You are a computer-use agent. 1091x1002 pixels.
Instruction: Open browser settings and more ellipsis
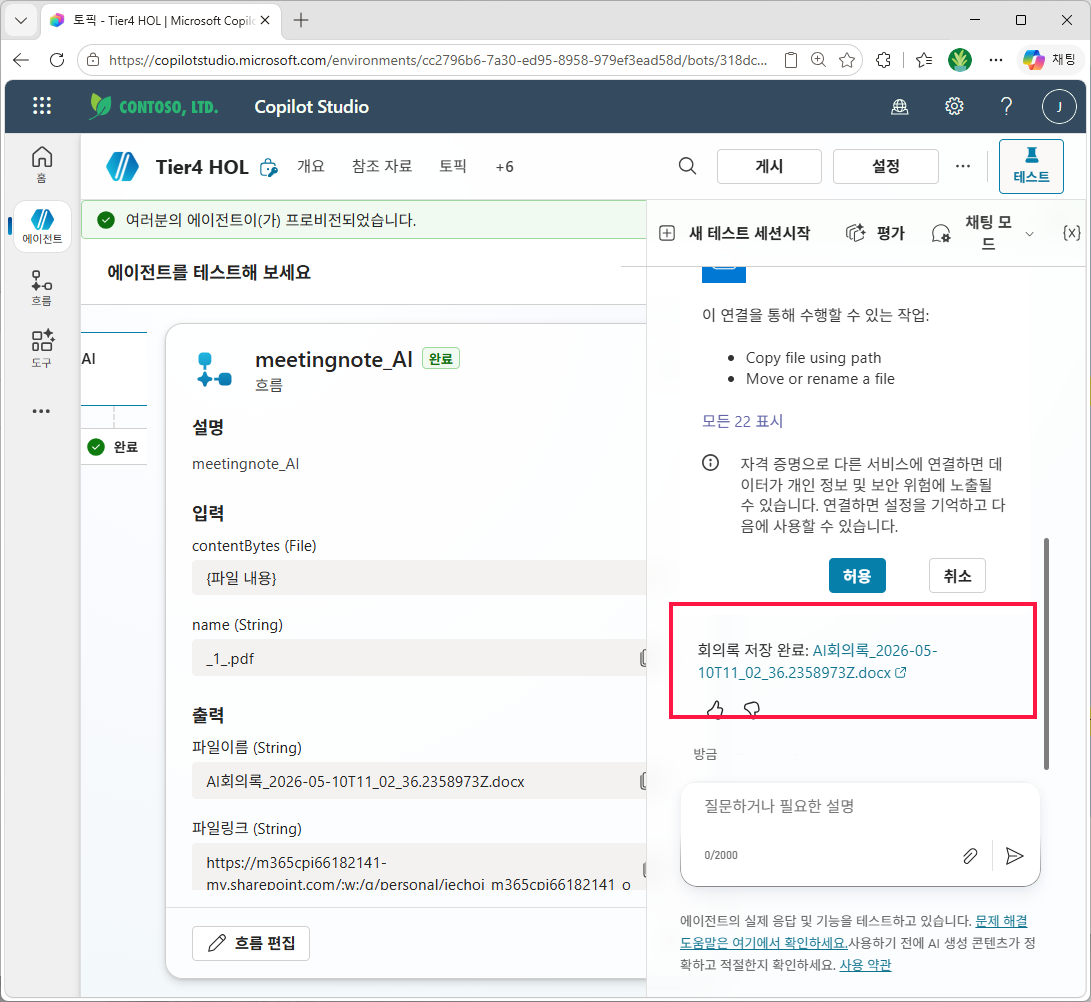[996, 61]
